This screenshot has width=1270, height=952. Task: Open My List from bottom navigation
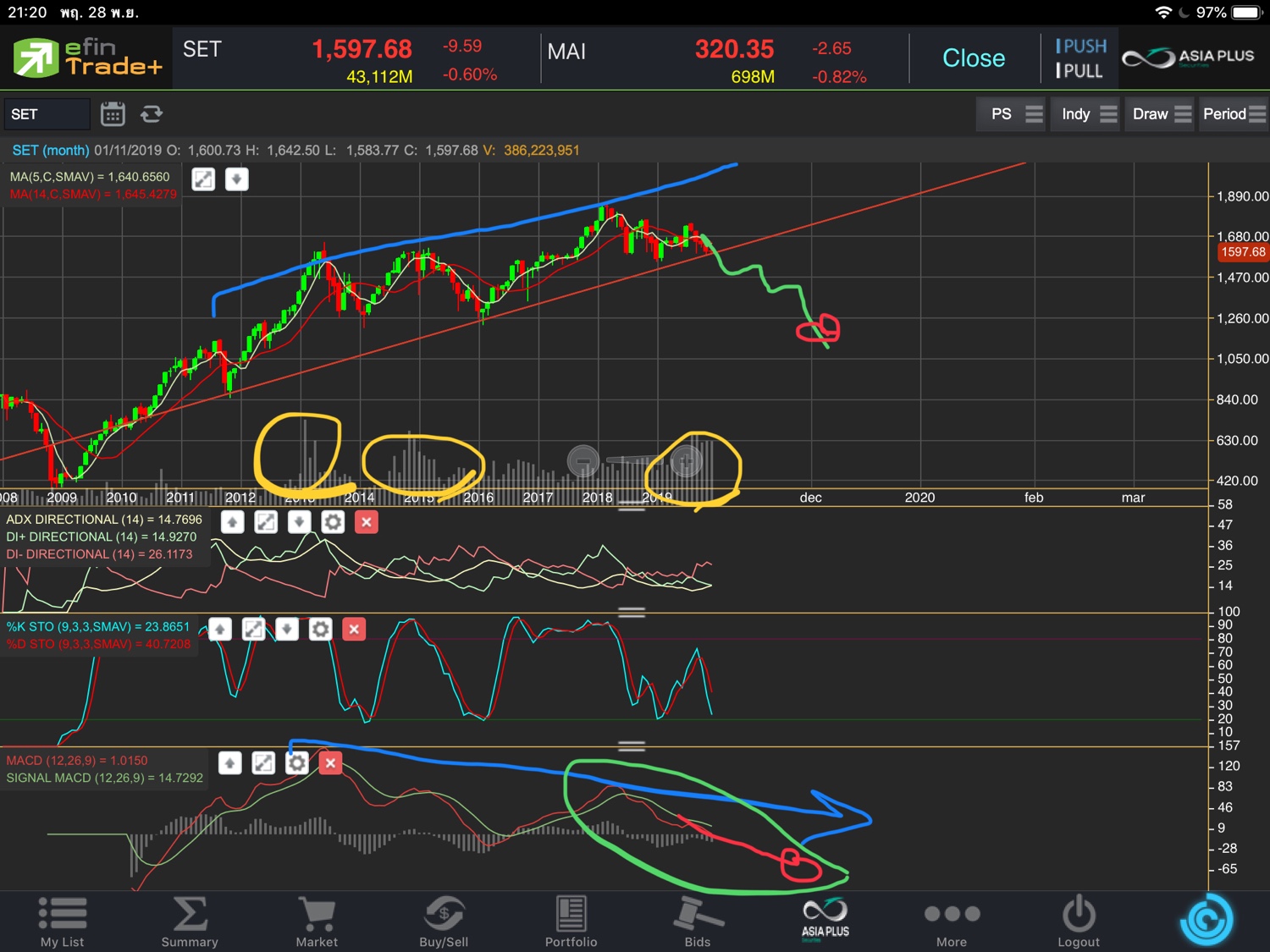click(x=63, y=922)
